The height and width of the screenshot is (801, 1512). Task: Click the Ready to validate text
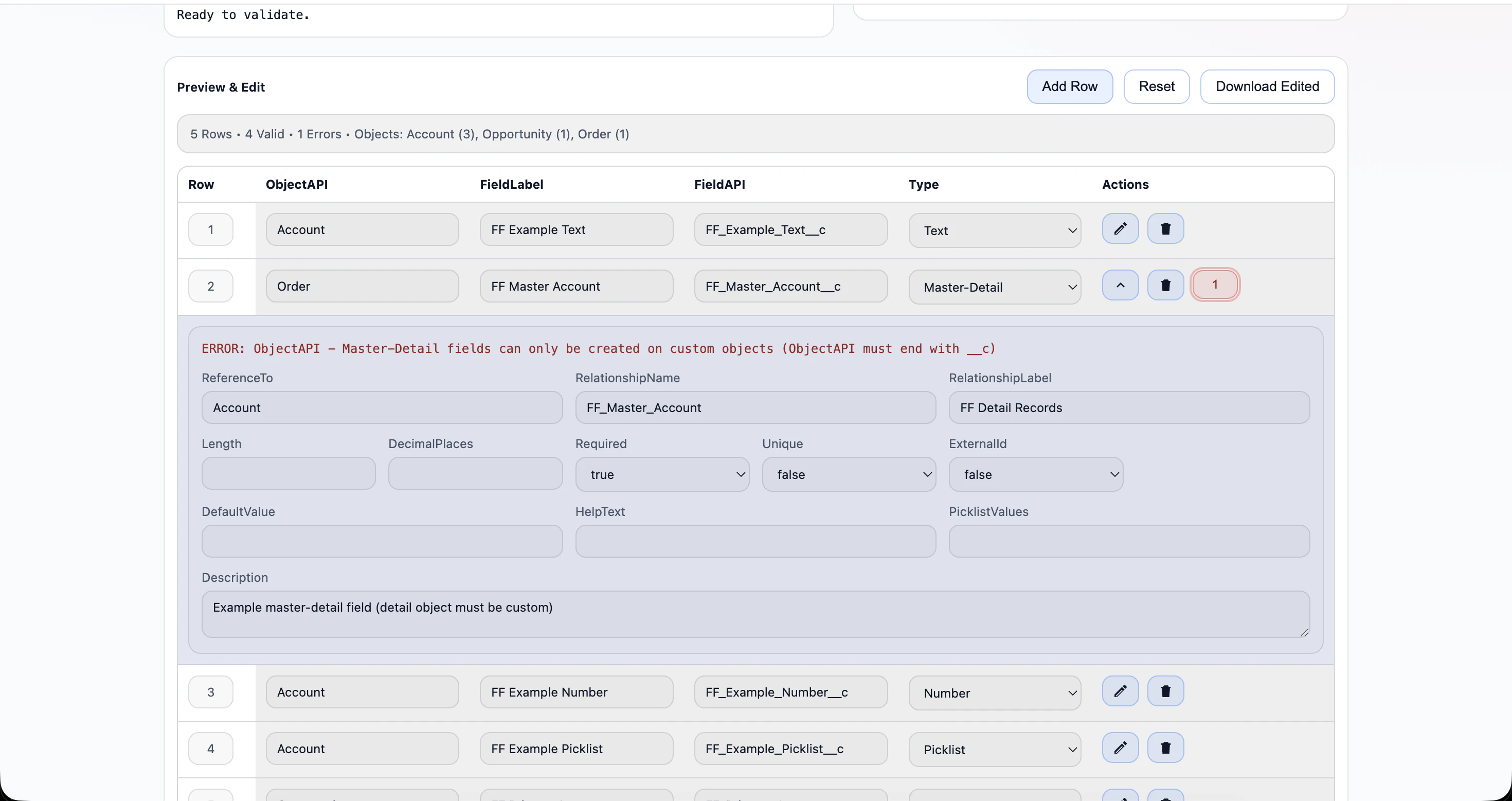pos(243,15)
